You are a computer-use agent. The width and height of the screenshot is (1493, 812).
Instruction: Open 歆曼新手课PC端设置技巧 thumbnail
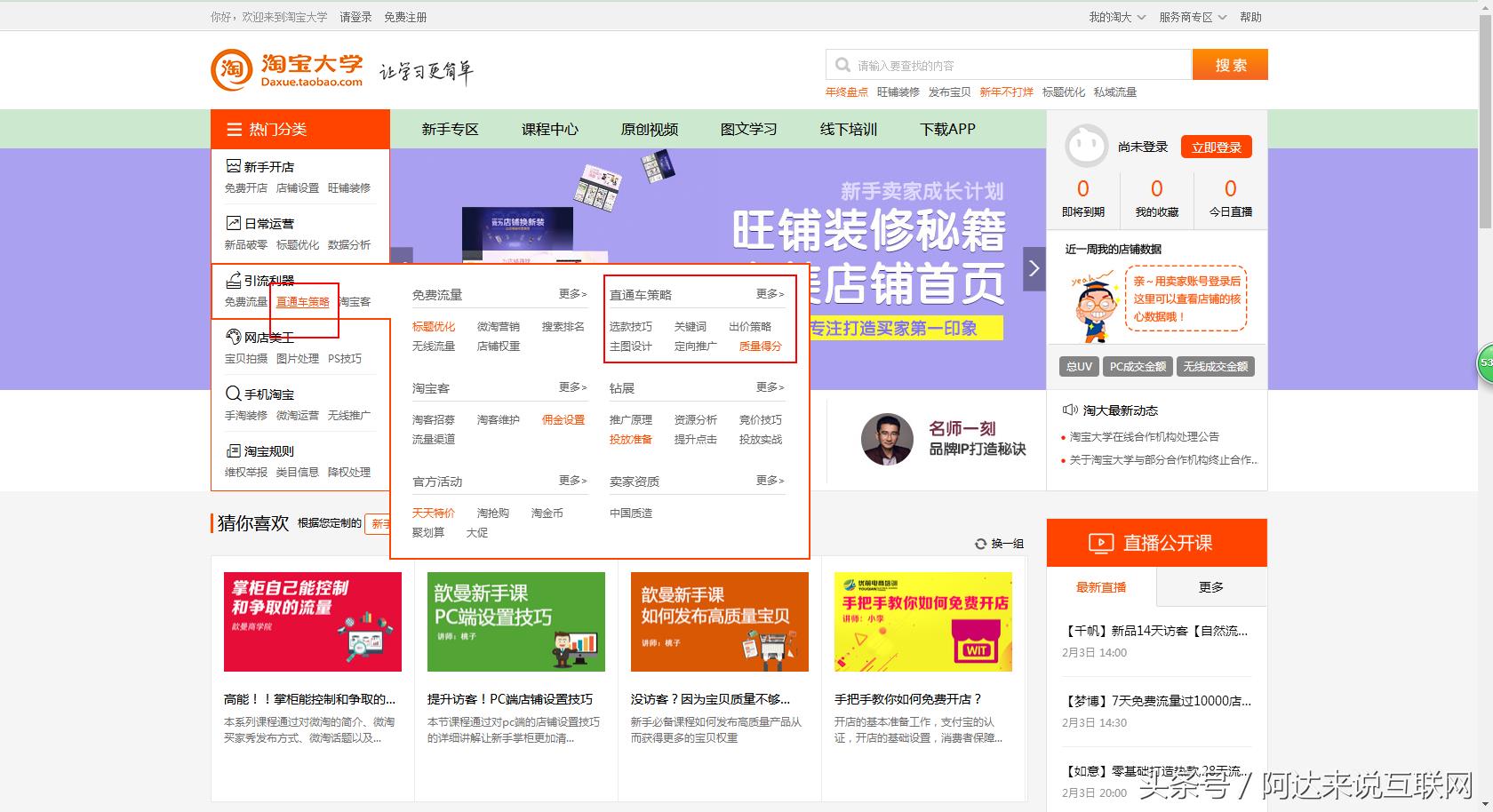pyautogui.click(x=516, y=621)
